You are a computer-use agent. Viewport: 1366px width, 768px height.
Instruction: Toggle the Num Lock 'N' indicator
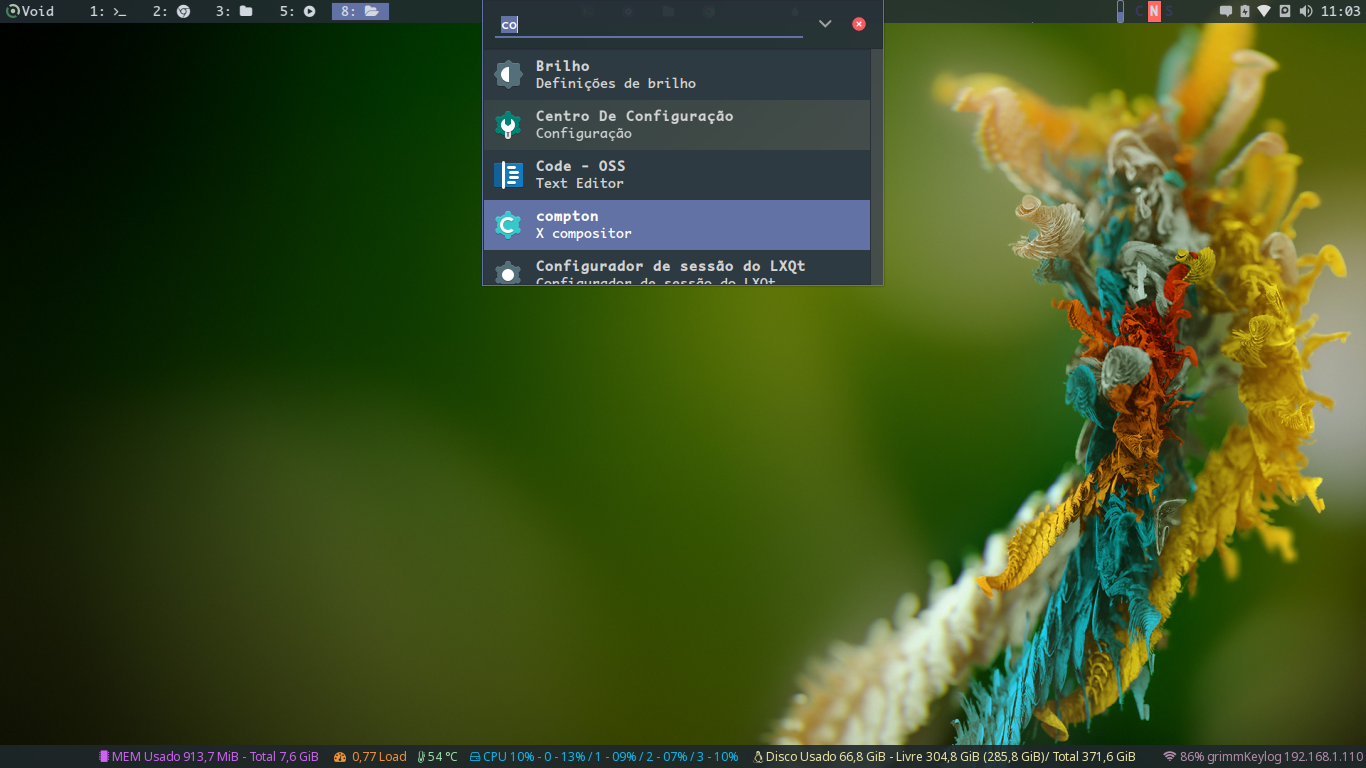(1154, 11)
